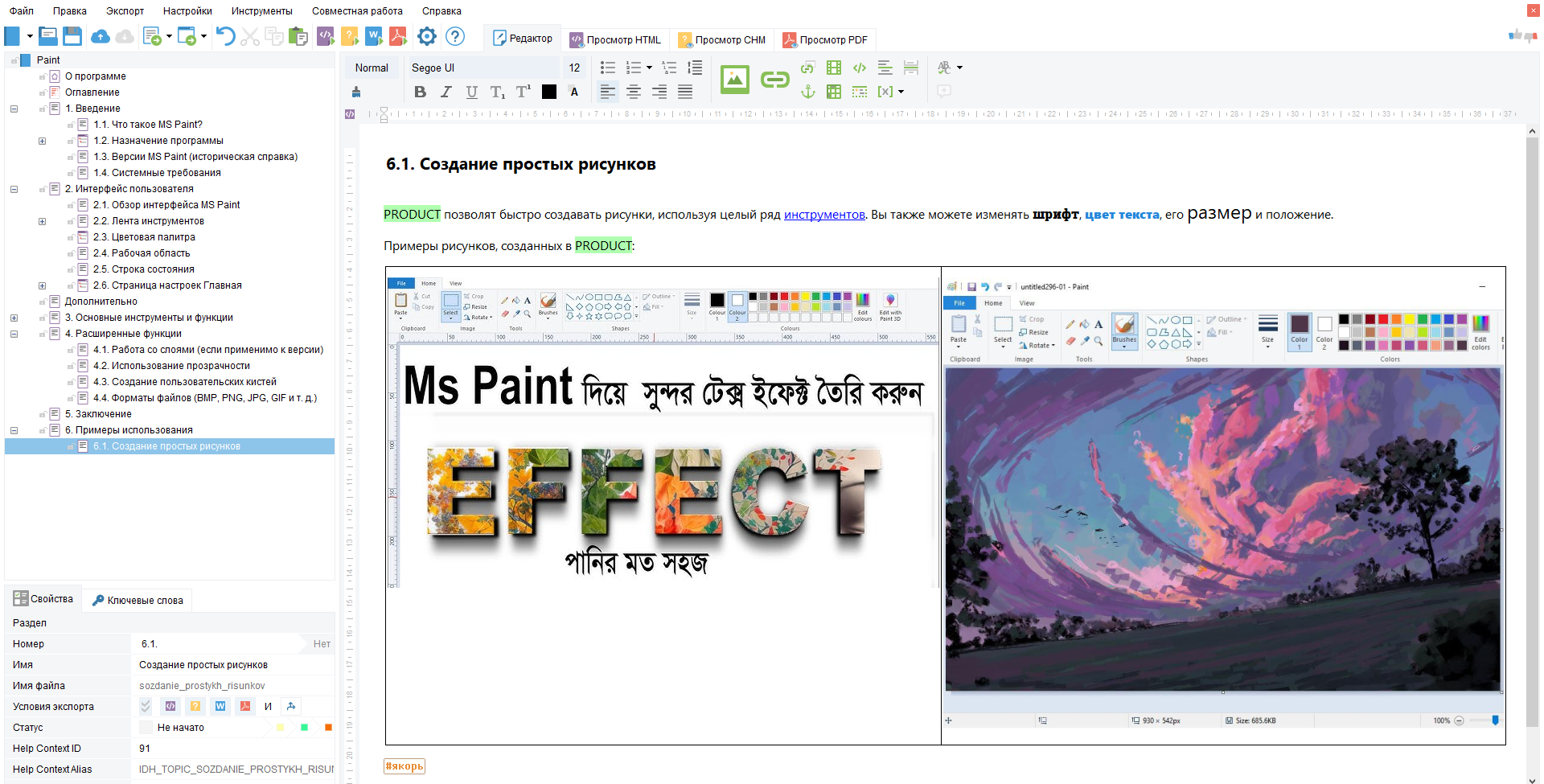The image size is (1544, 784).
Task: Open help question mark icon
Action: (x=455, y=36)
